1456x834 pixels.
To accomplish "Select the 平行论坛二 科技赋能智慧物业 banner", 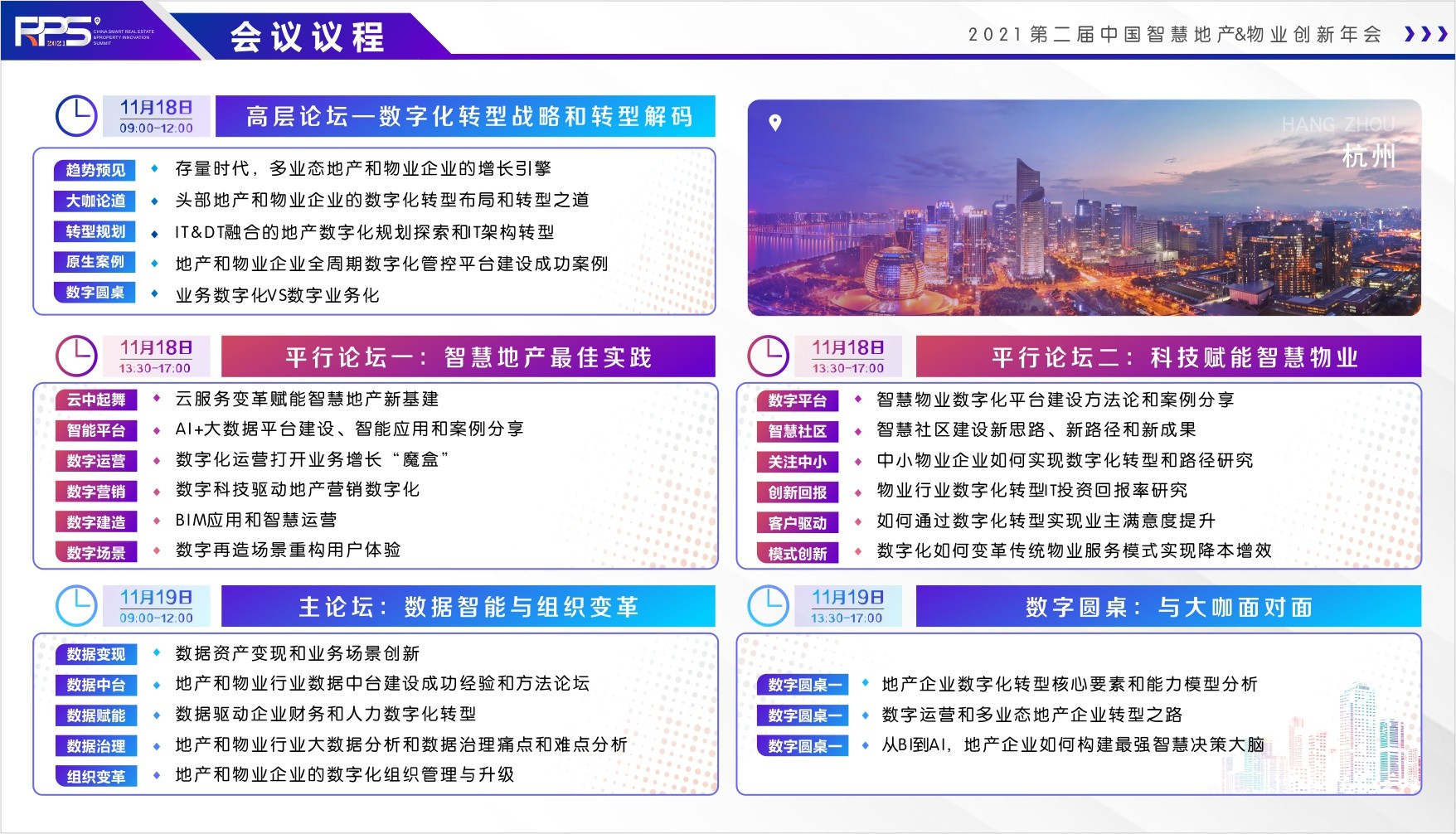I will (1167, 357).
